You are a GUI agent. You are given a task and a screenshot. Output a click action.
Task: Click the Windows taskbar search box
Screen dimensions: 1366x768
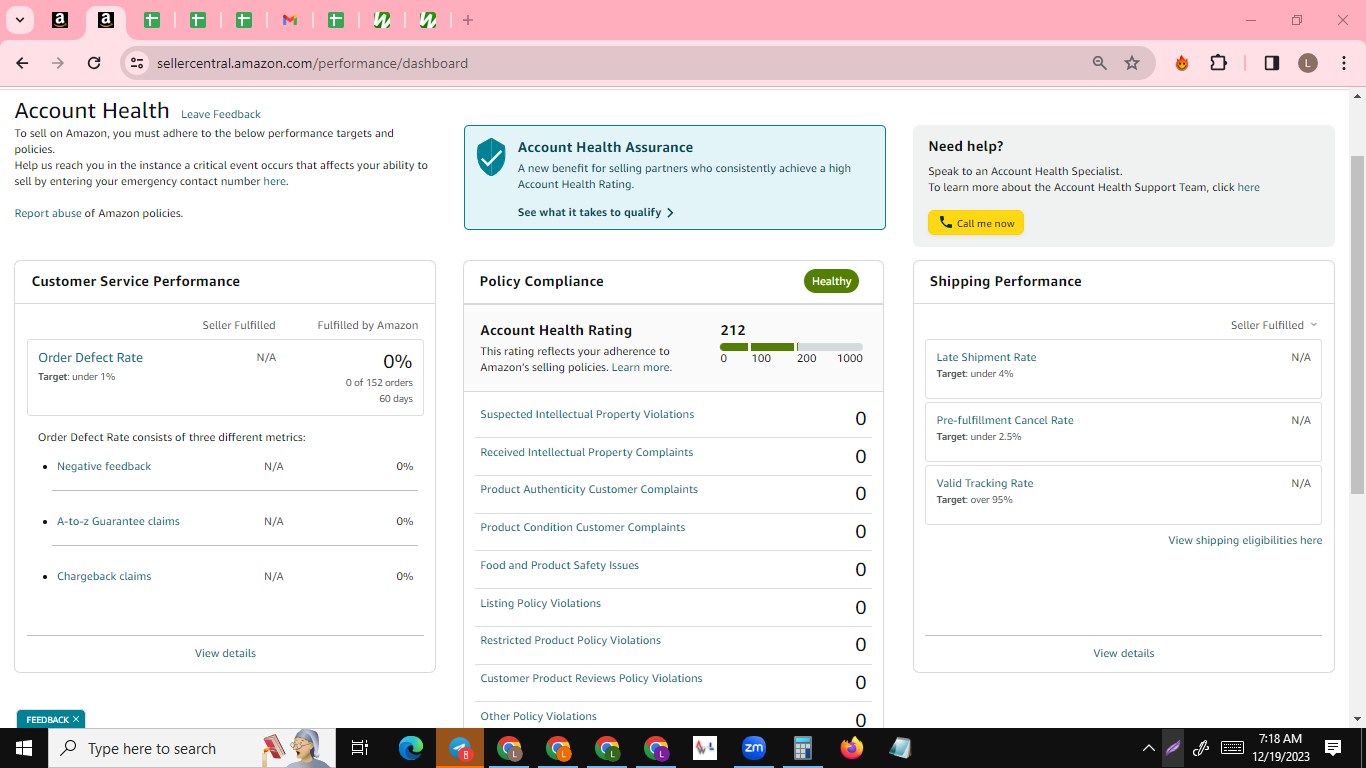pos(191,748)
